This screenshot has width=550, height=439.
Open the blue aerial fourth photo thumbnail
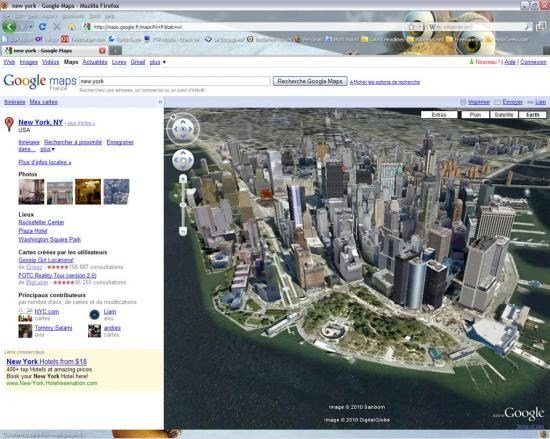[116, 192]
